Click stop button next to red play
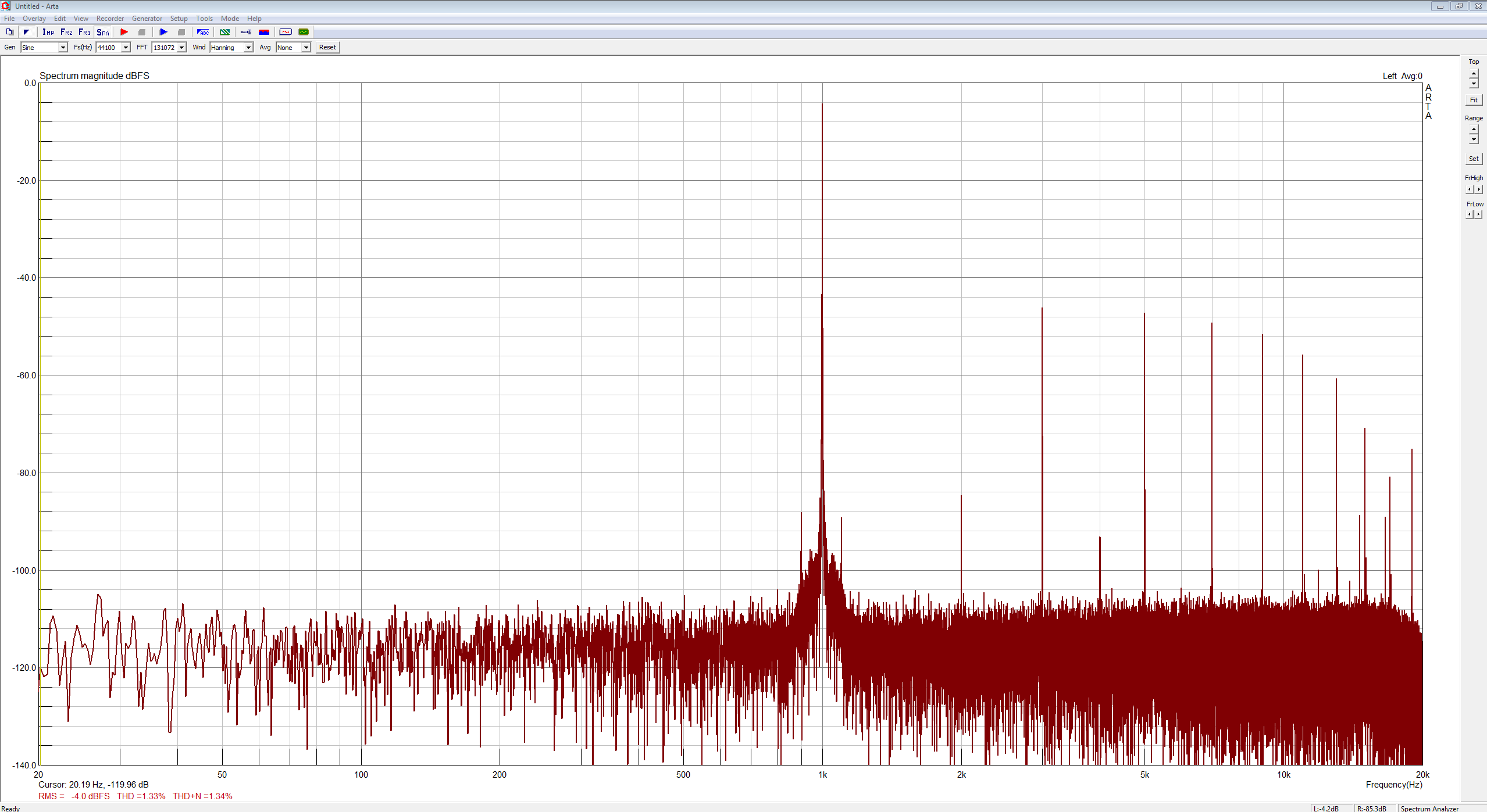Viewport: 1487px width, 812px height. pos(142,32)
